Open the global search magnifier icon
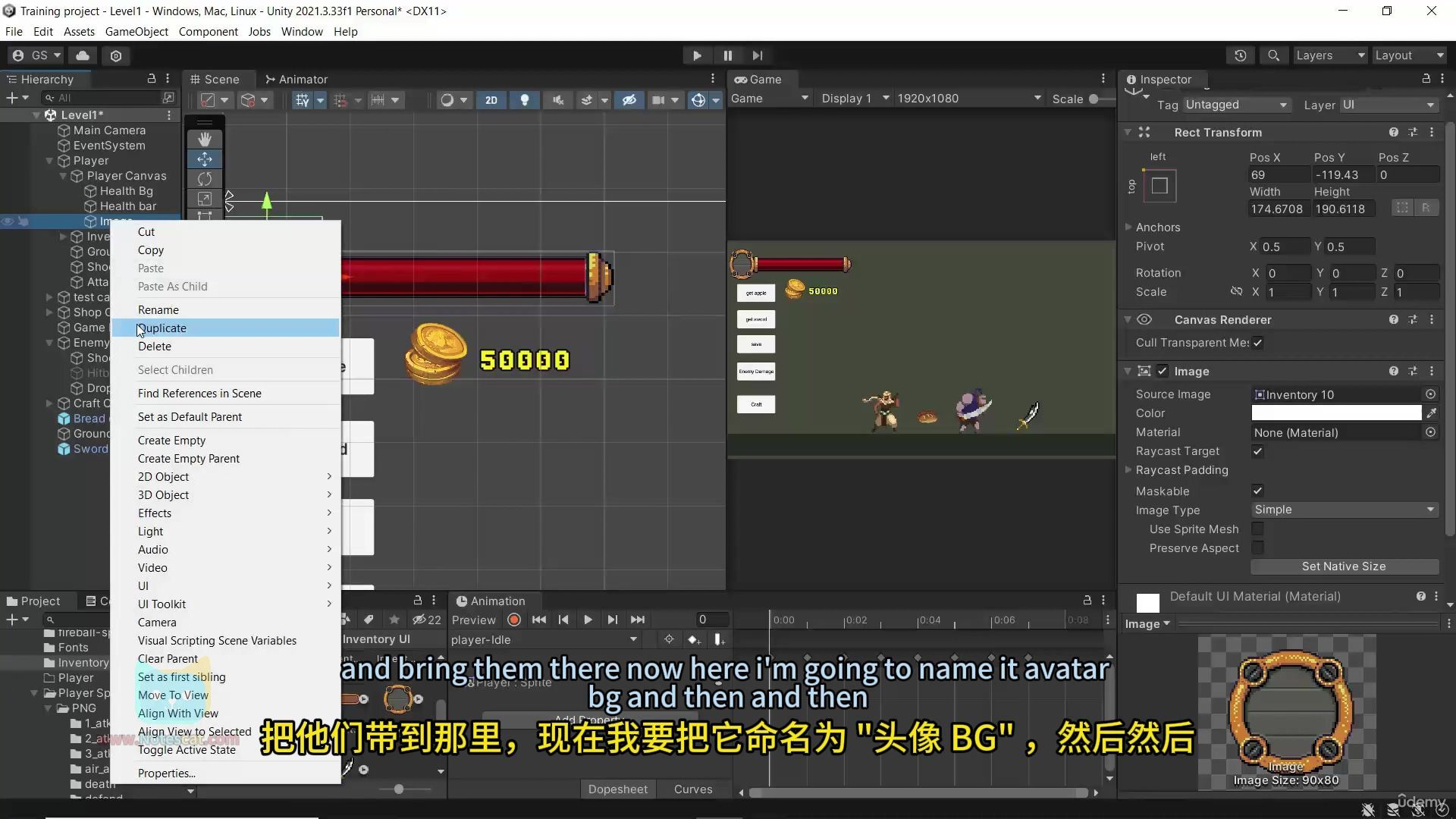The width and height of the screenshot is (1456, 819). coord(1274,55)
